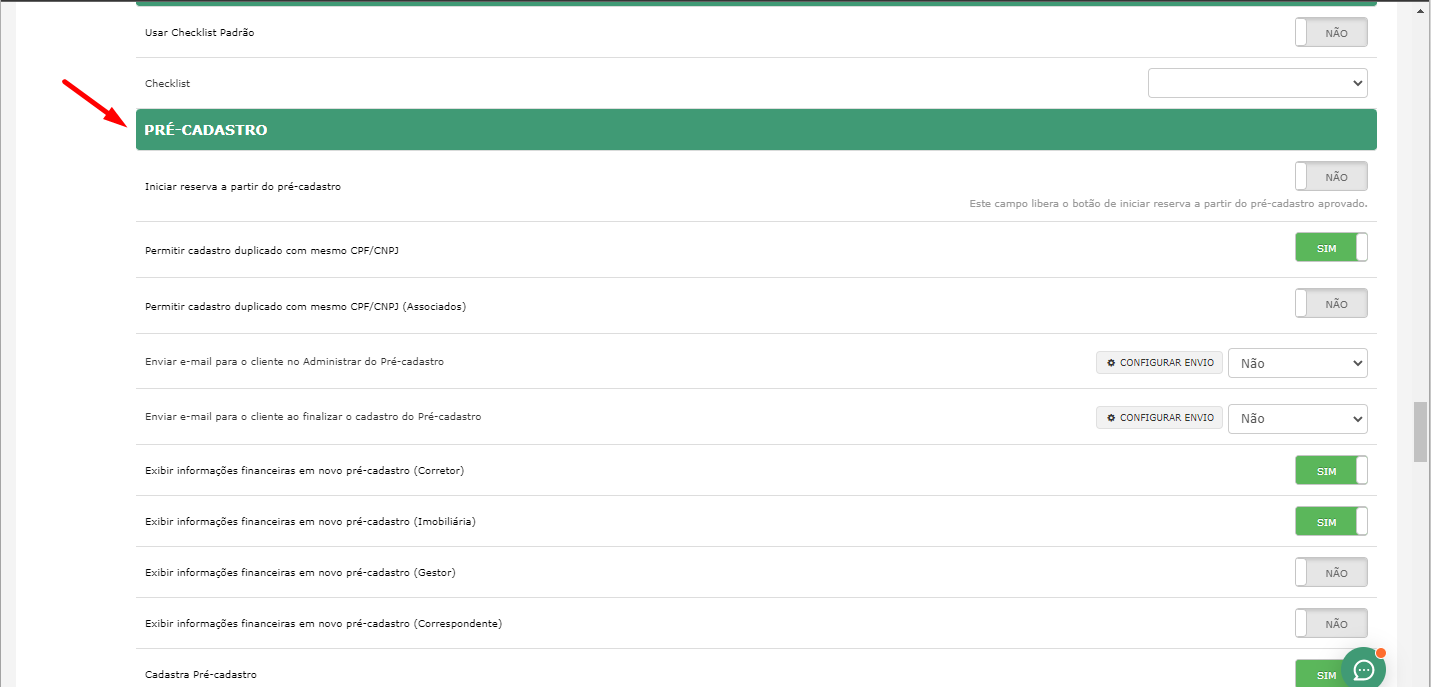Toggle Usar Checklist Padrão switch
This screenshot has width=1431, height=687.
(1331, 33)
